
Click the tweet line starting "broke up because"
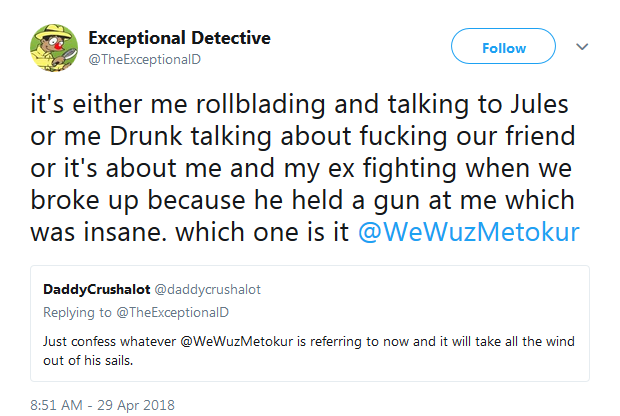[302, 200]
